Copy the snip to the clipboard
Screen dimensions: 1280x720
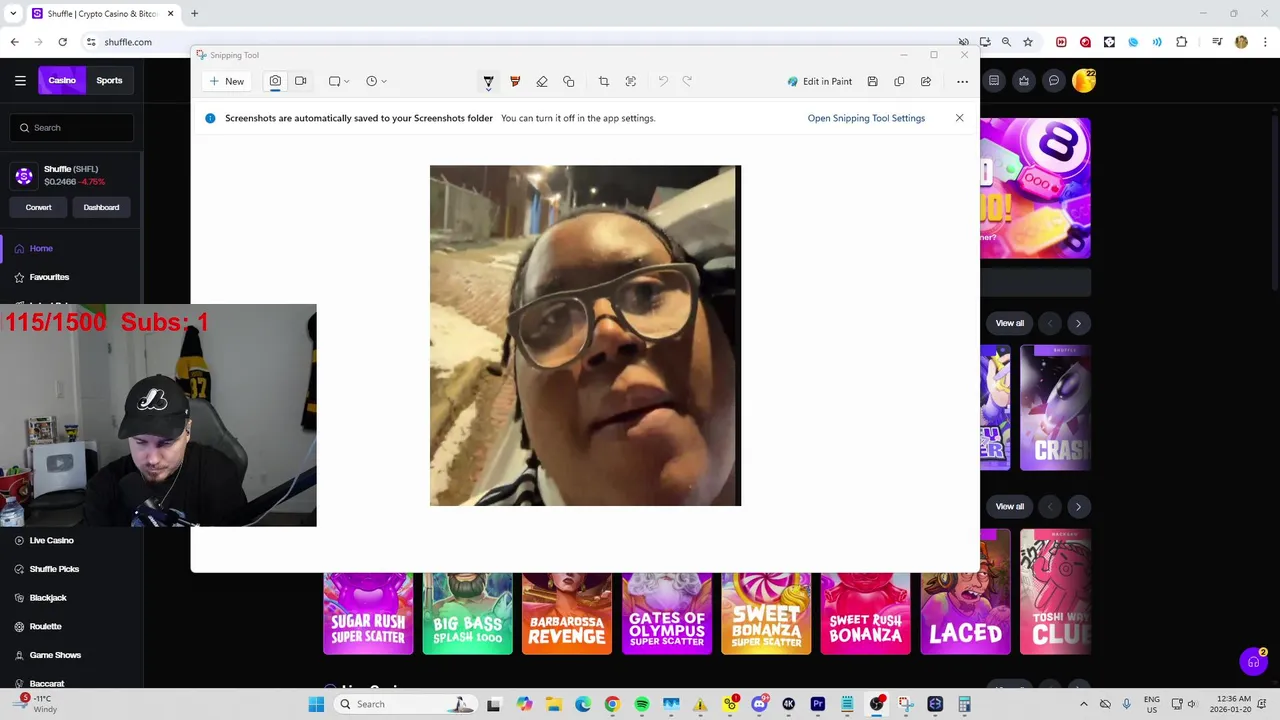(x=899, y=82)
